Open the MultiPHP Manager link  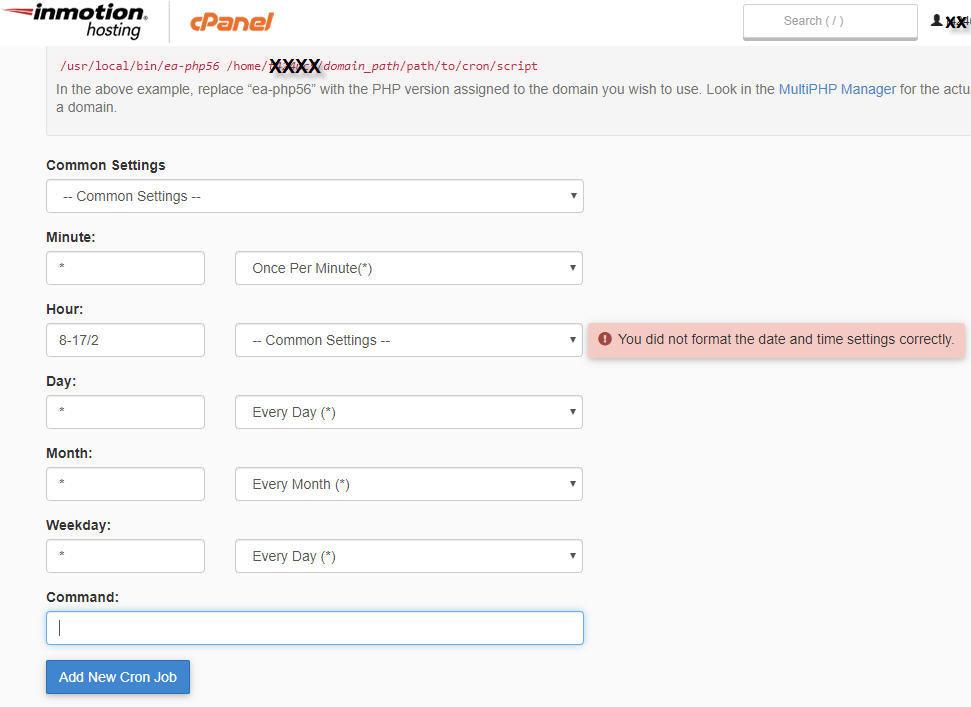837,89
